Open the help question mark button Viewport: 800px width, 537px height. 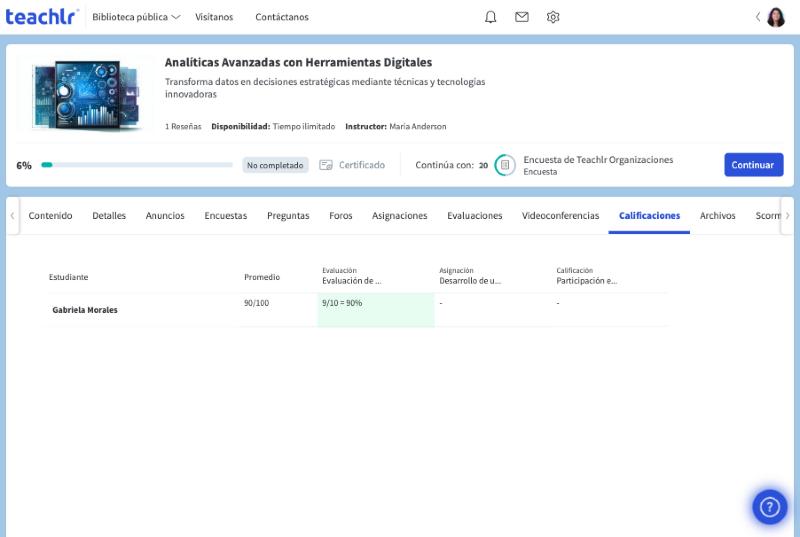(769, 507)
